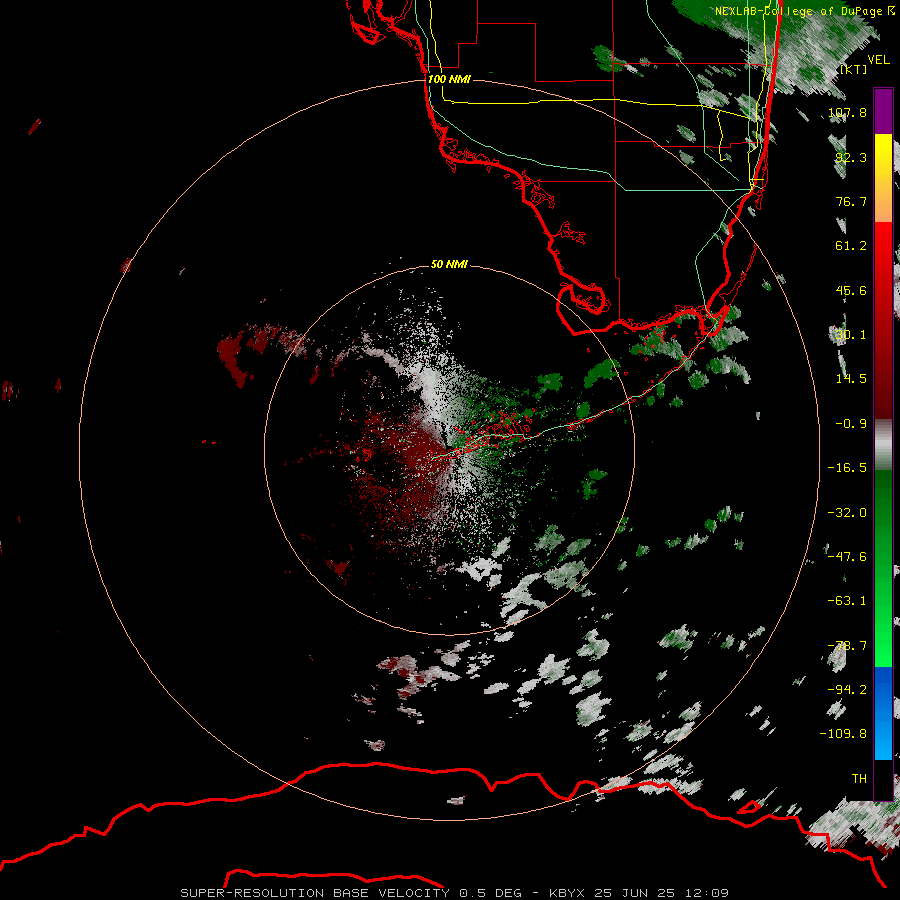900x900 pixels.
Task: Select the 45.6 velocity scale value
Action: (851, 290)
